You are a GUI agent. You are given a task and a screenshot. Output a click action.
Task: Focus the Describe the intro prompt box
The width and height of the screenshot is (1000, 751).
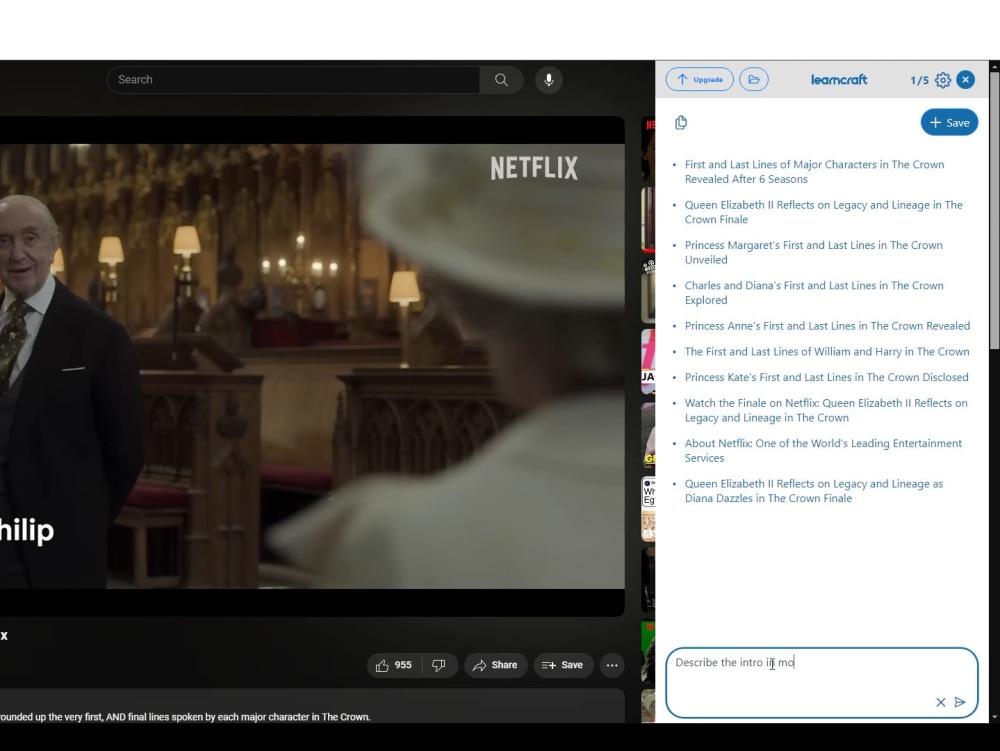821,683
